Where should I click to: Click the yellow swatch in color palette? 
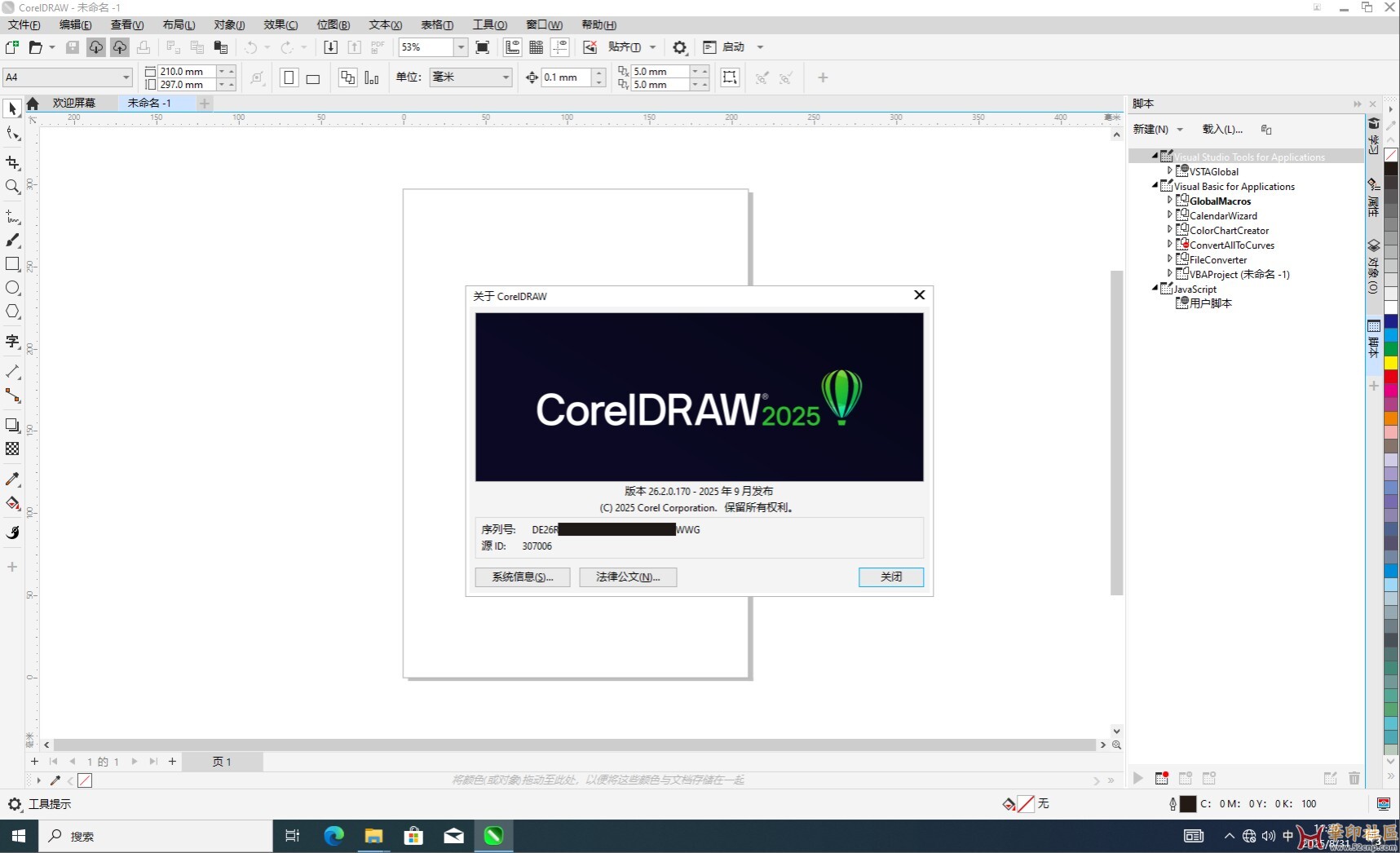click(x=1391, y=362)
